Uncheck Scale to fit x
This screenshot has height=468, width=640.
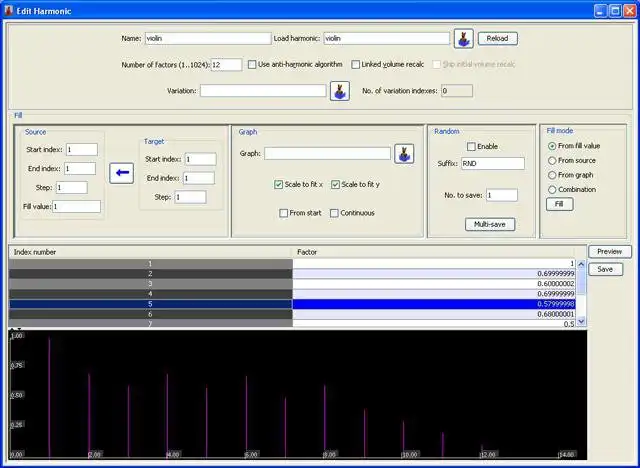(x=279, y=185)
